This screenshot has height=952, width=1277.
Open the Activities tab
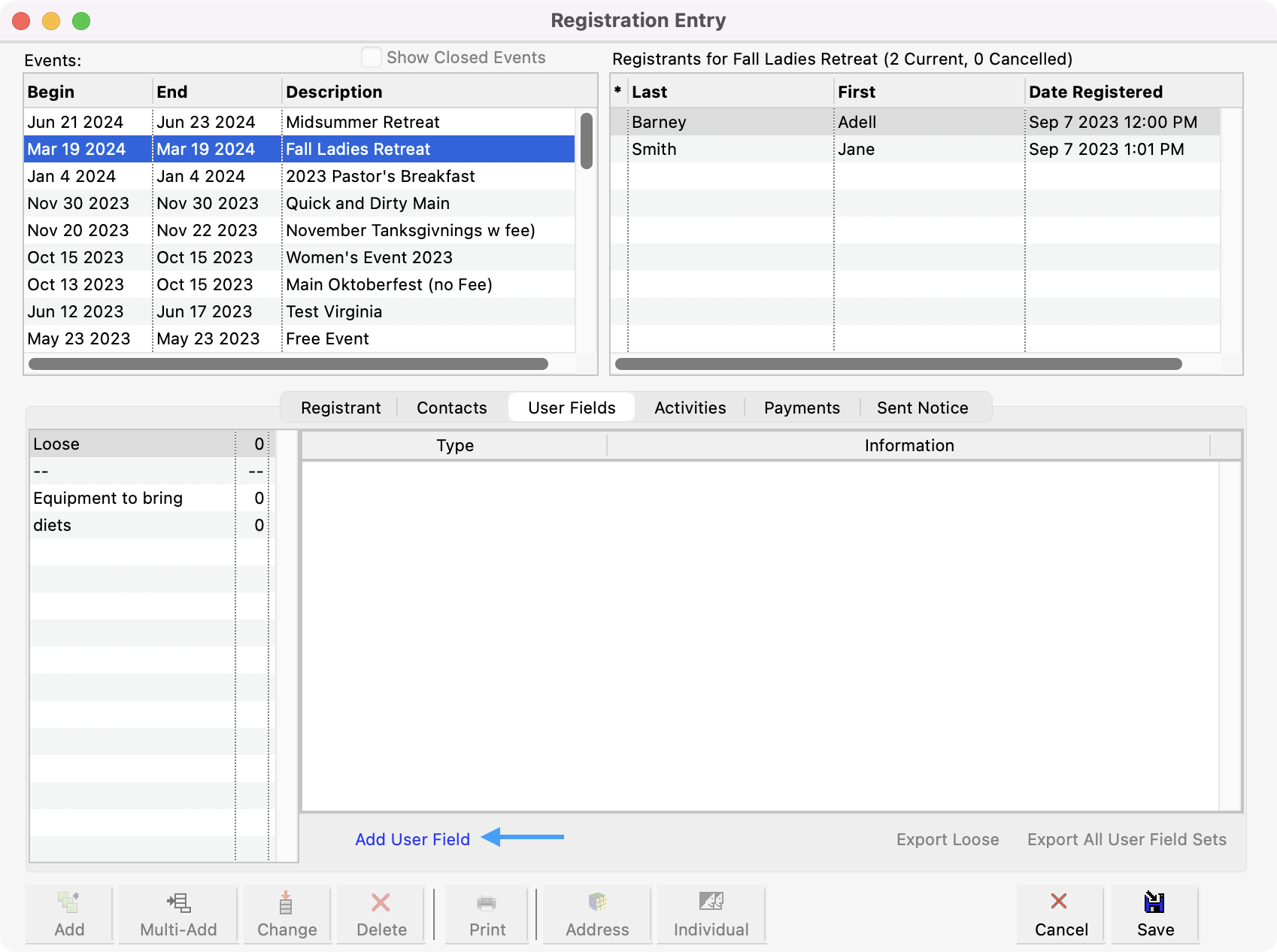pos(690,408)
